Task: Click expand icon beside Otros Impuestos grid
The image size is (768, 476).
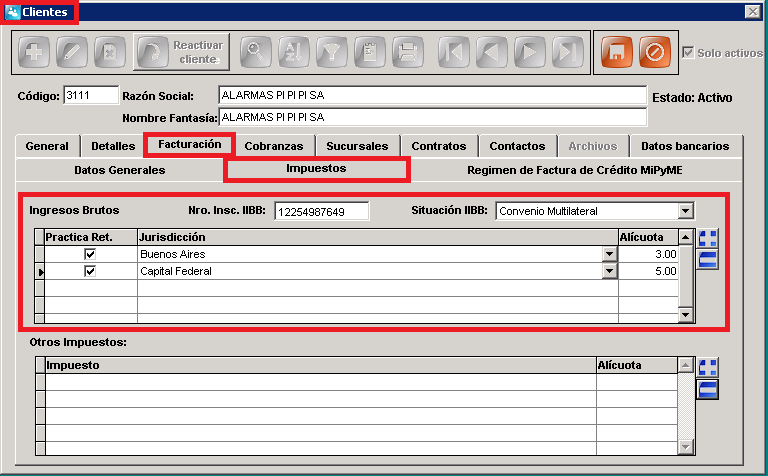Action: 707,367
